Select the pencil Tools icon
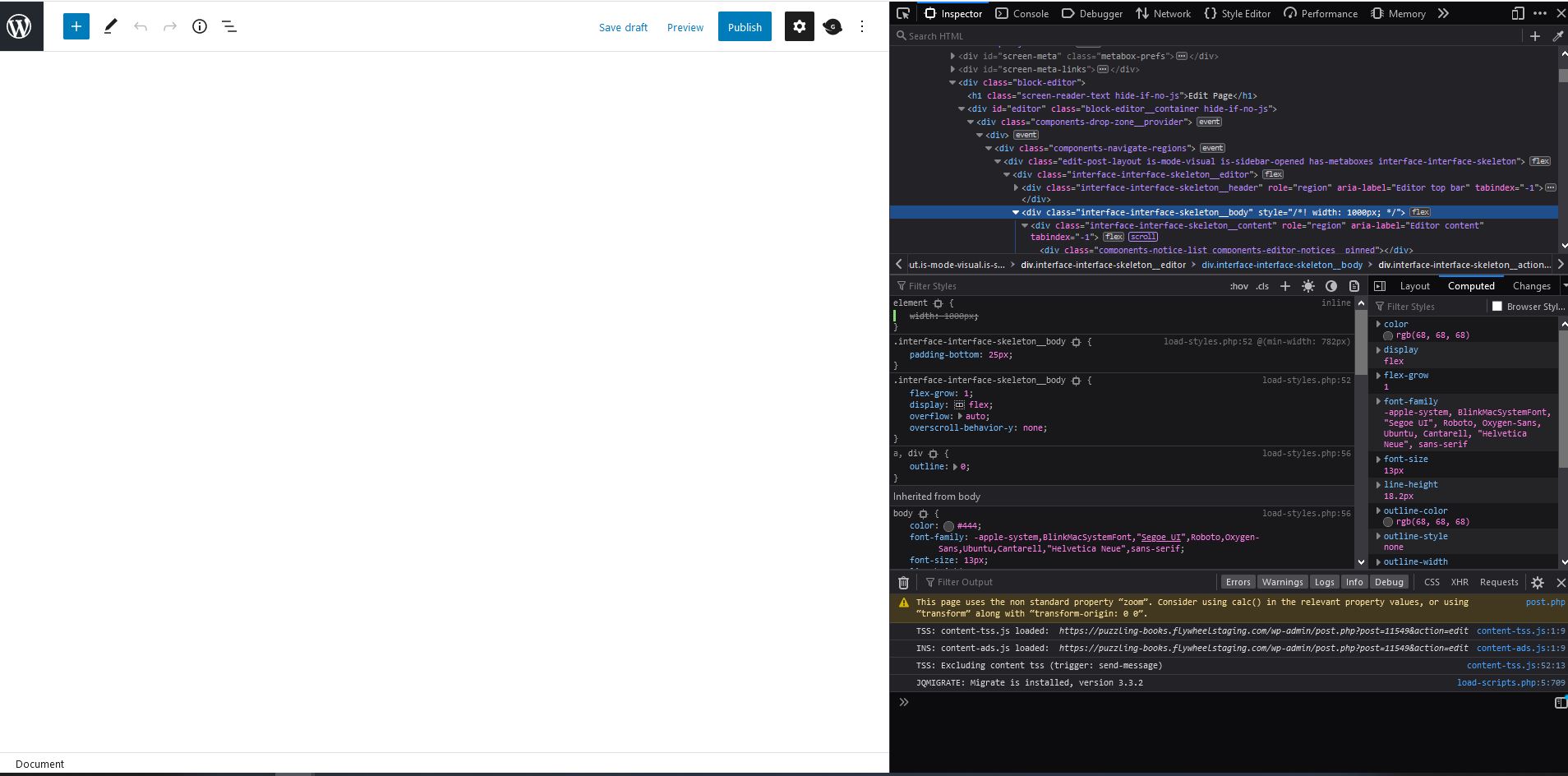Image resolution: width=1568 pixels, height=776 pixels. (110, 26)
